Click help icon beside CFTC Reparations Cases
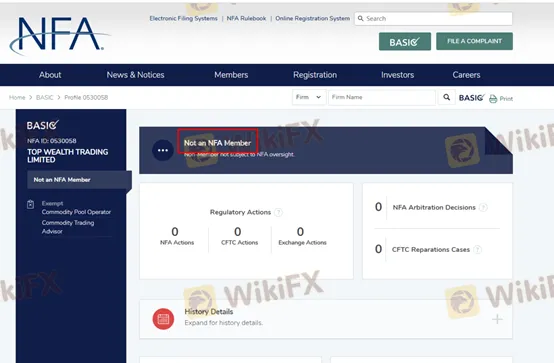This screenshot has height=363, width=554. pyautogui.click(x=478, y=250)
